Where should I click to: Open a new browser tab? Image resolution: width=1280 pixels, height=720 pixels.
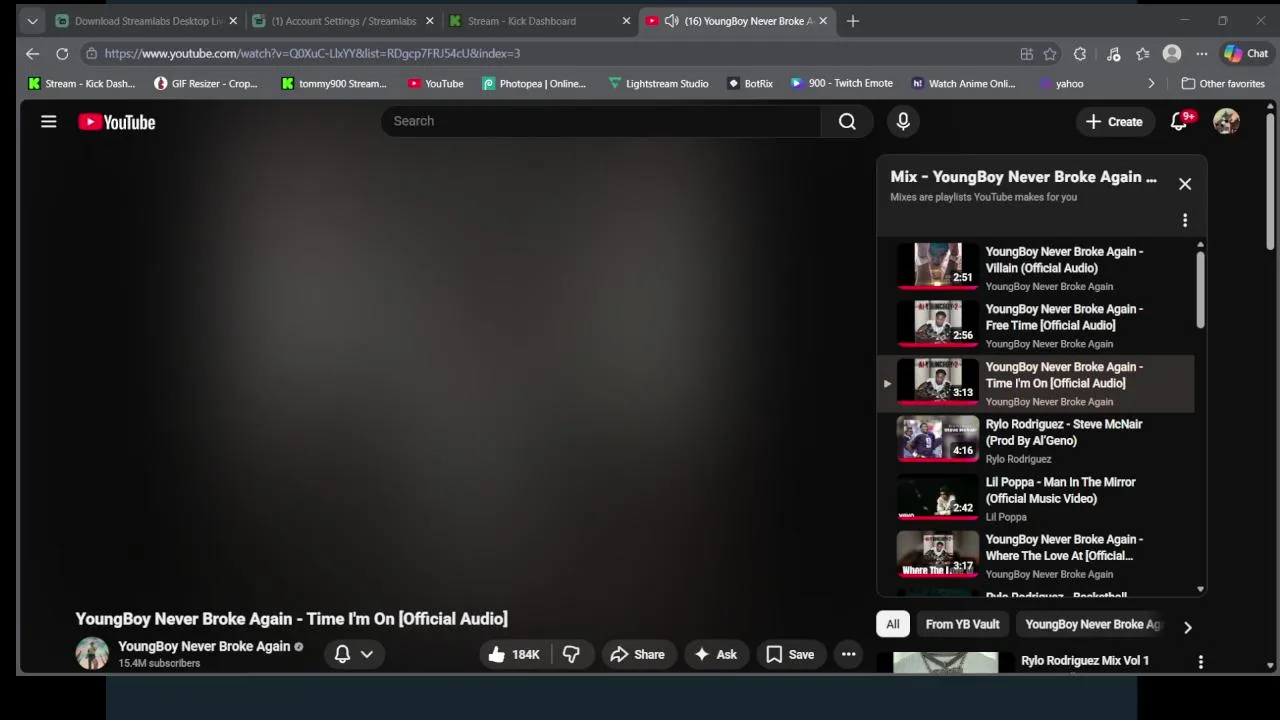coord(852,21)
